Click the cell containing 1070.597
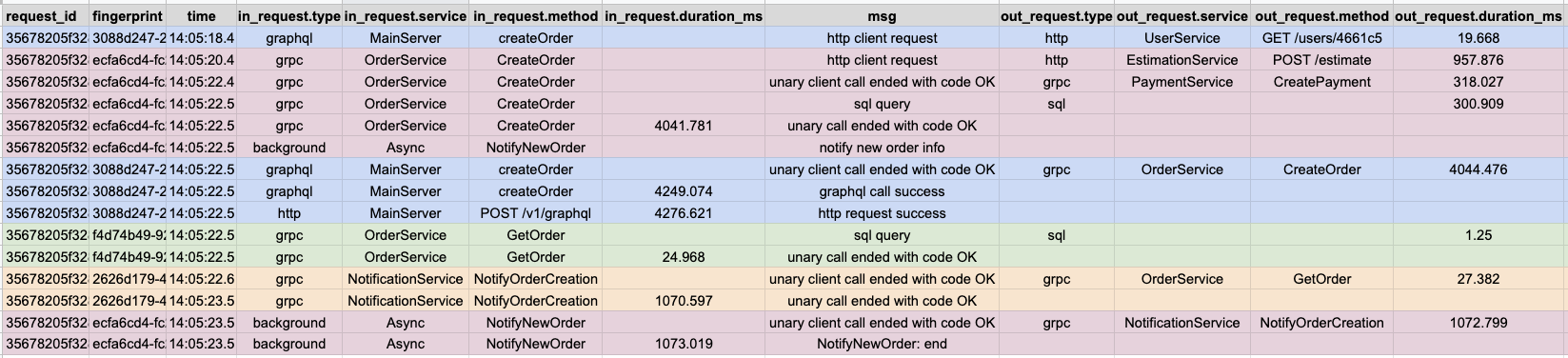Viewport: 1568px width, 358px height. coord(684,301)
